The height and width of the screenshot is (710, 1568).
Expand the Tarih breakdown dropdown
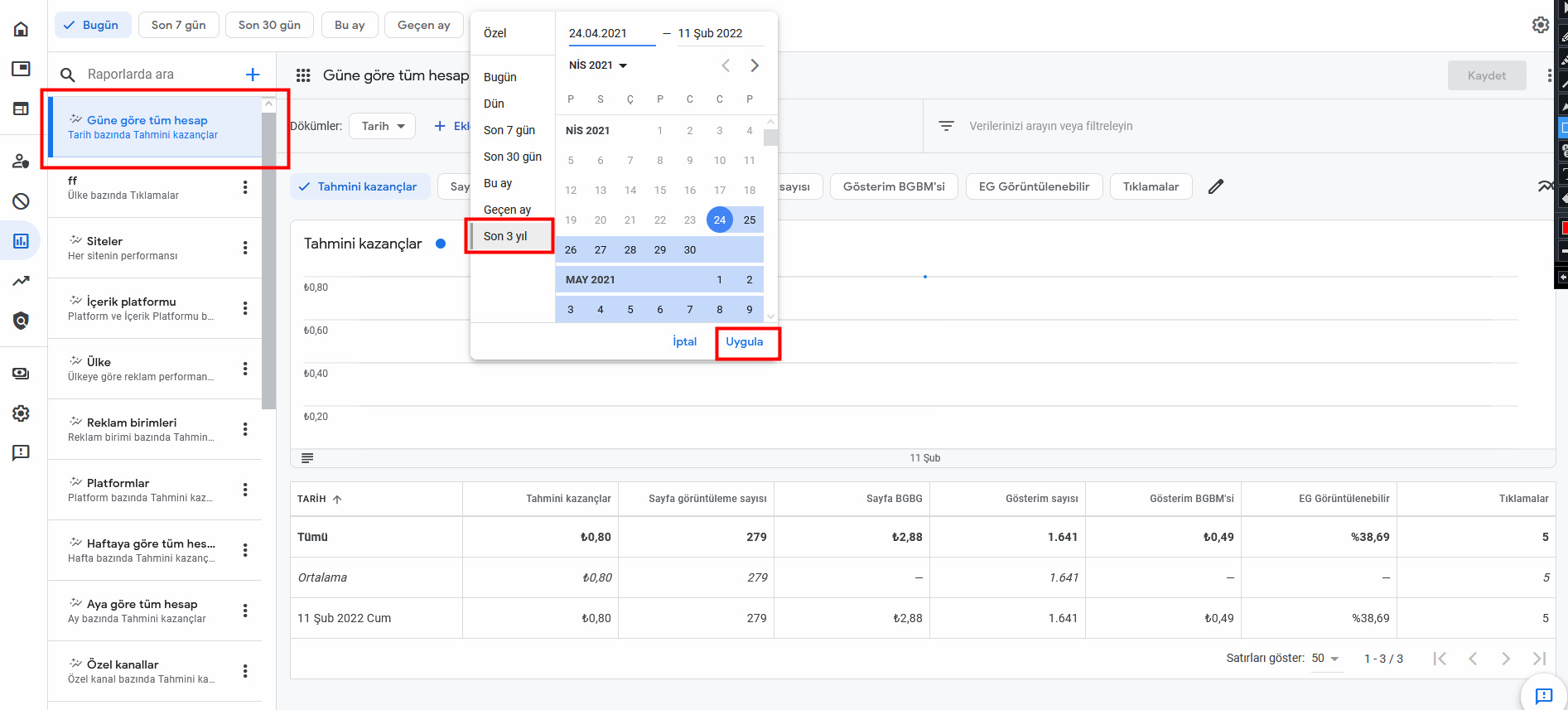point(382,126)
